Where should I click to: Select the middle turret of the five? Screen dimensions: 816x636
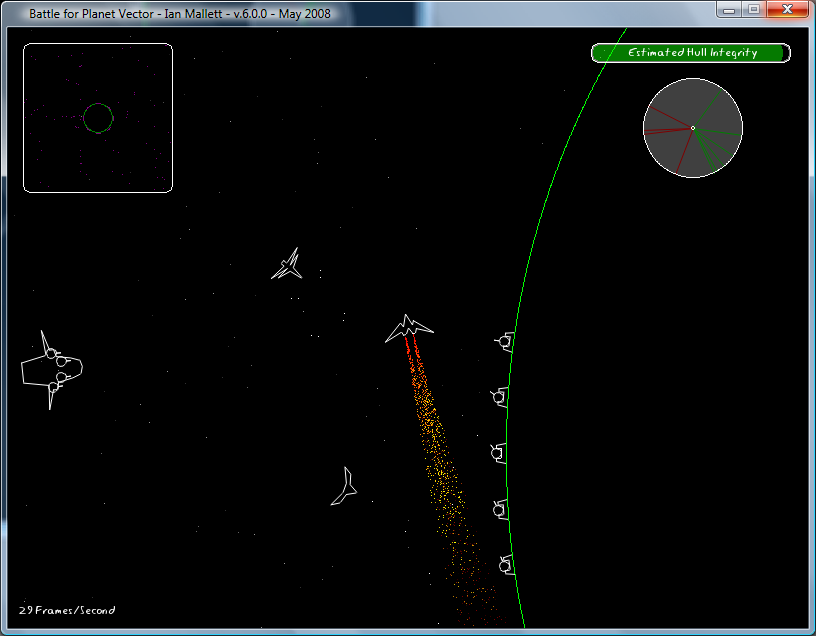click(500, 453)
